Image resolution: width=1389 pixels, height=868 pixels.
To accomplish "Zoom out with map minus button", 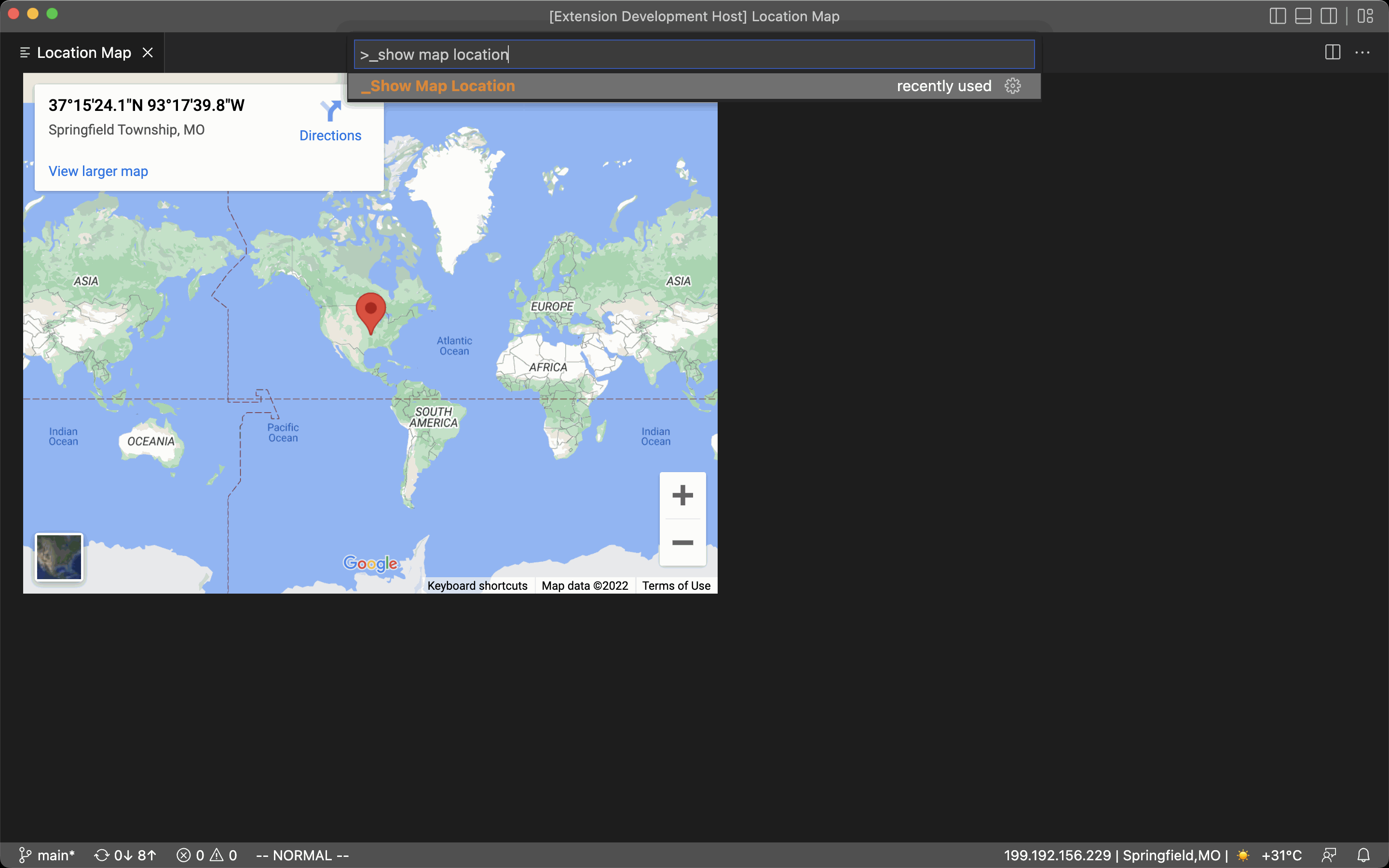I will click(x=682, y=542).
